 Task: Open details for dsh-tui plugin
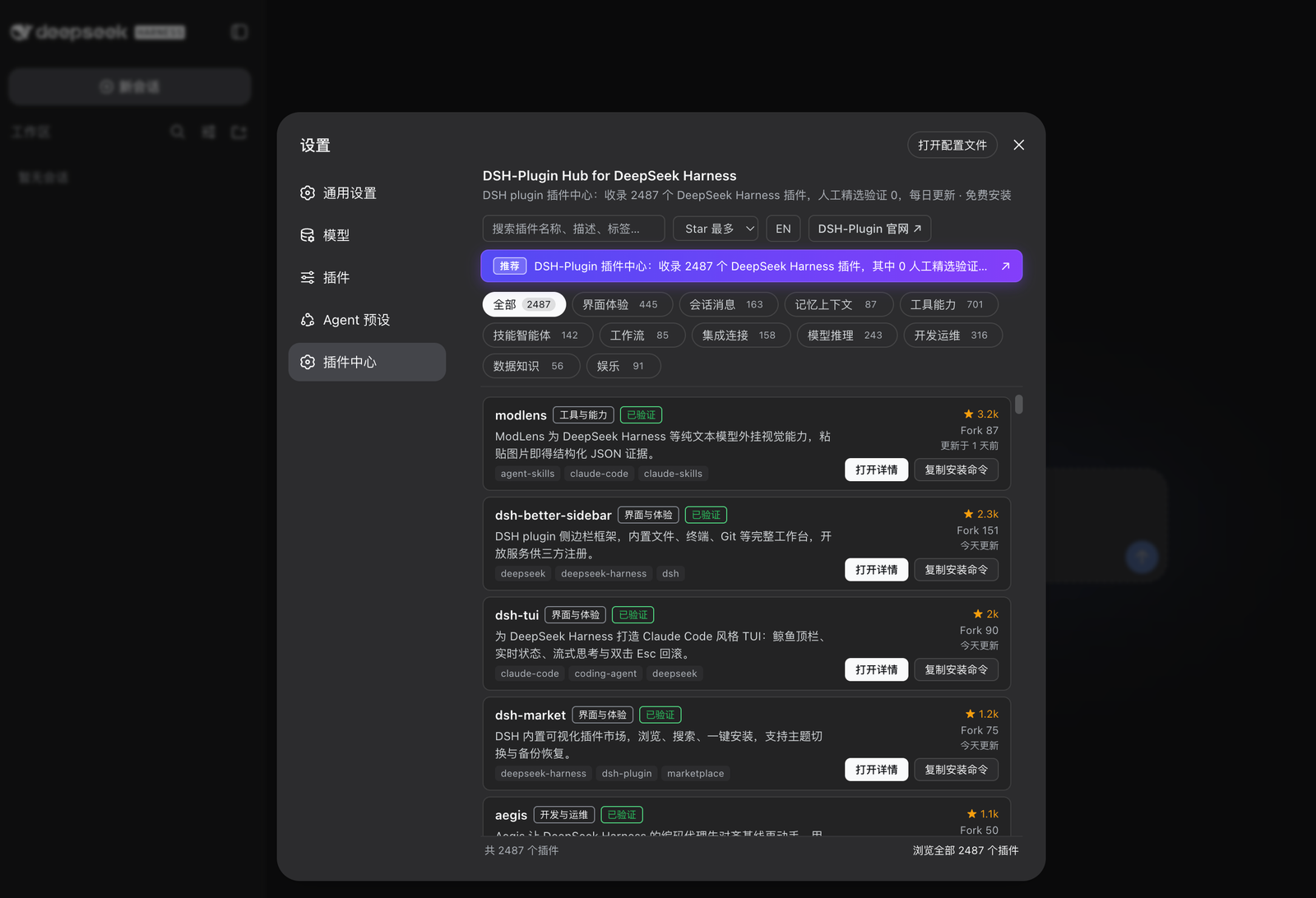click(876, 669)
